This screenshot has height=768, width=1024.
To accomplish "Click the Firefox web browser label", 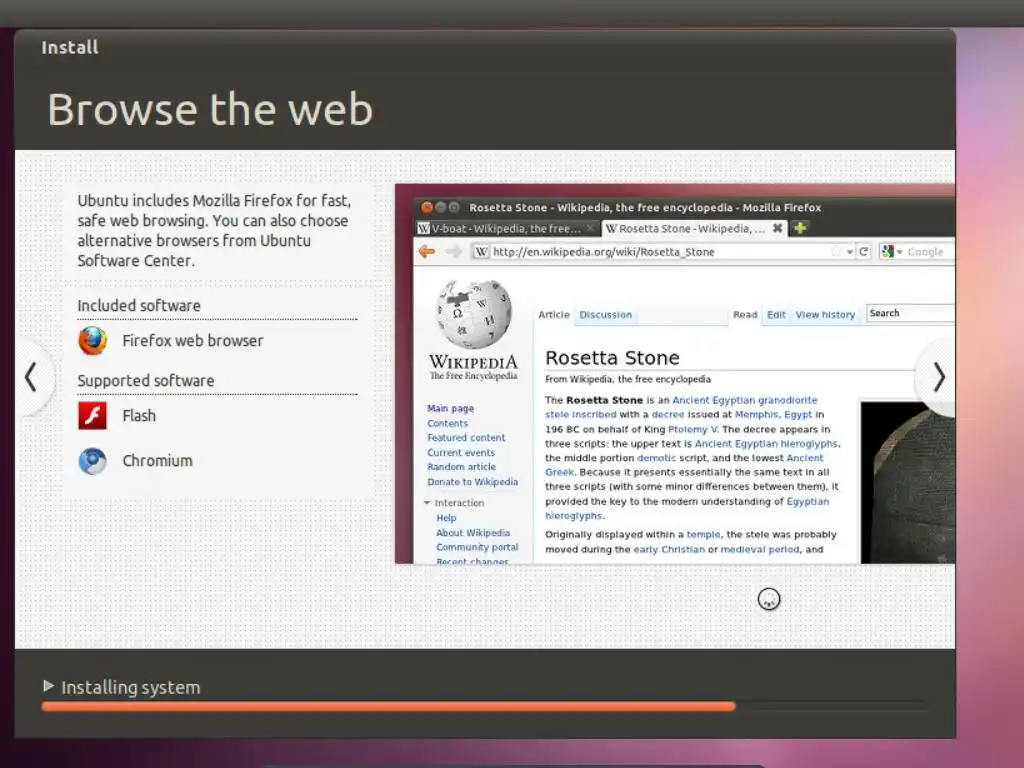I will pyautogui.click(x=193, y=341).
